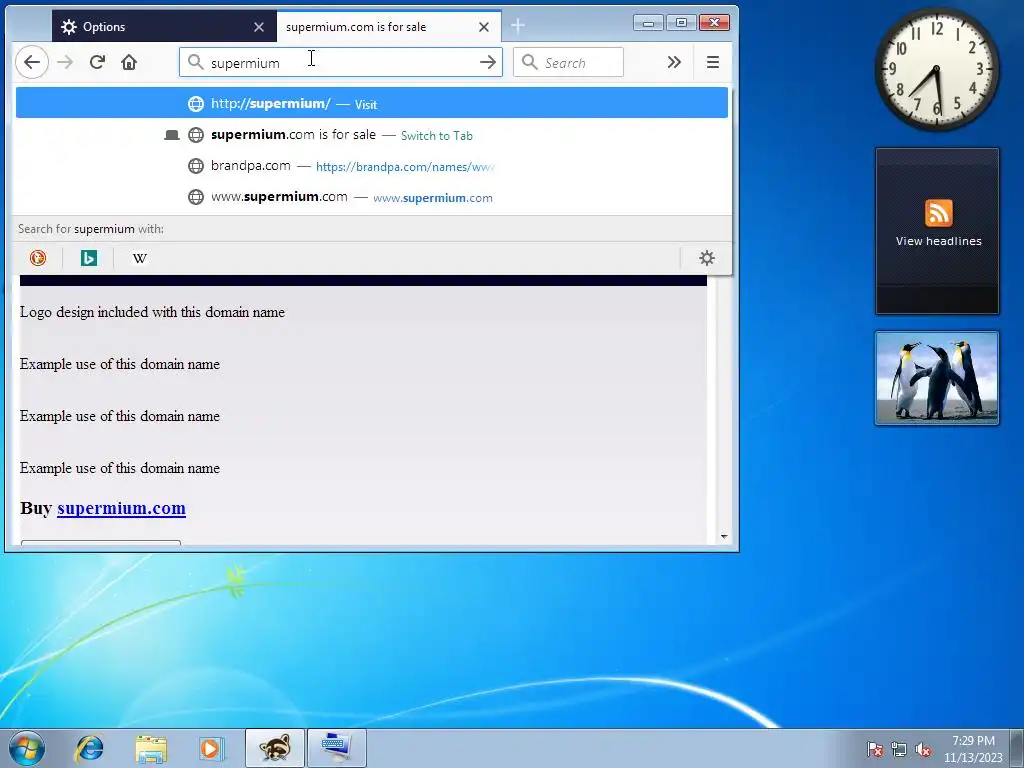Click the address bar containing supermium
This screenshot has height=768, width=1024.
coord(340,62)
